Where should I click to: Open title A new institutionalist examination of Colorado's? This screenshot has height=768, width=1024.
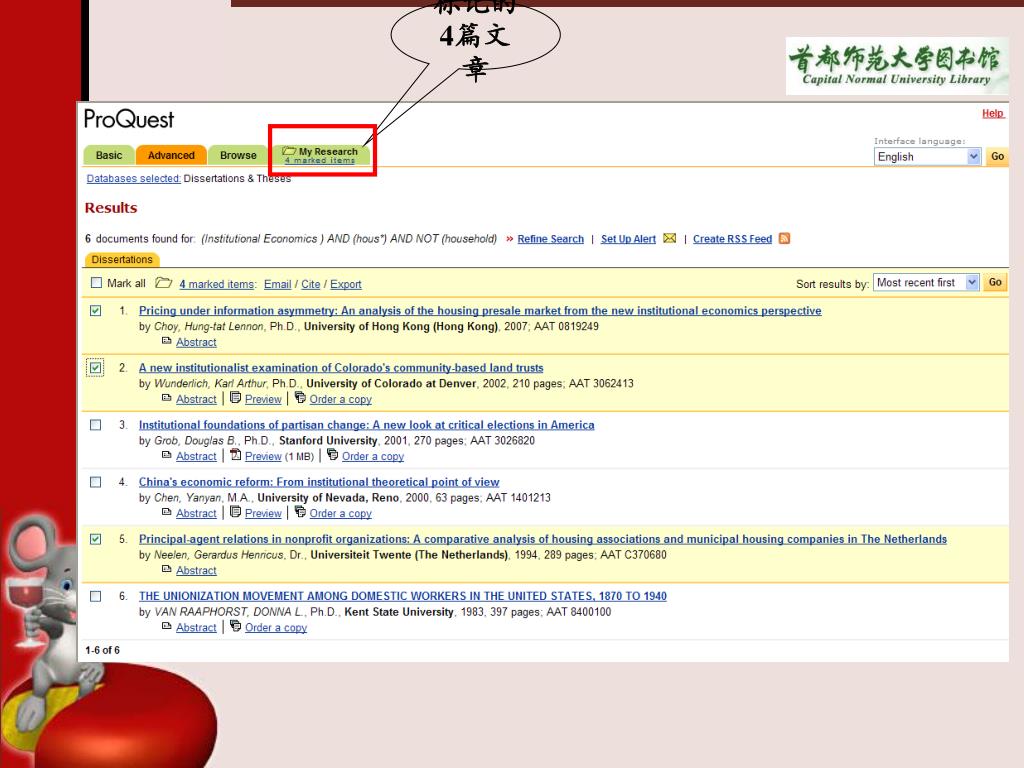pos(341,368)
